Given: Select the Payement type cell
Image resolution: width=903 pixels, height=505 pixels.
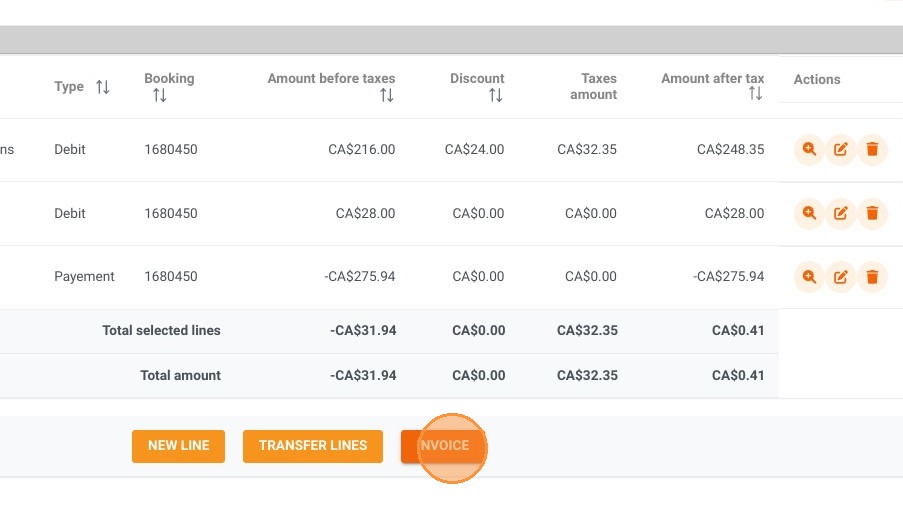Looking at the screenshot, I should (x=84, y=276).
